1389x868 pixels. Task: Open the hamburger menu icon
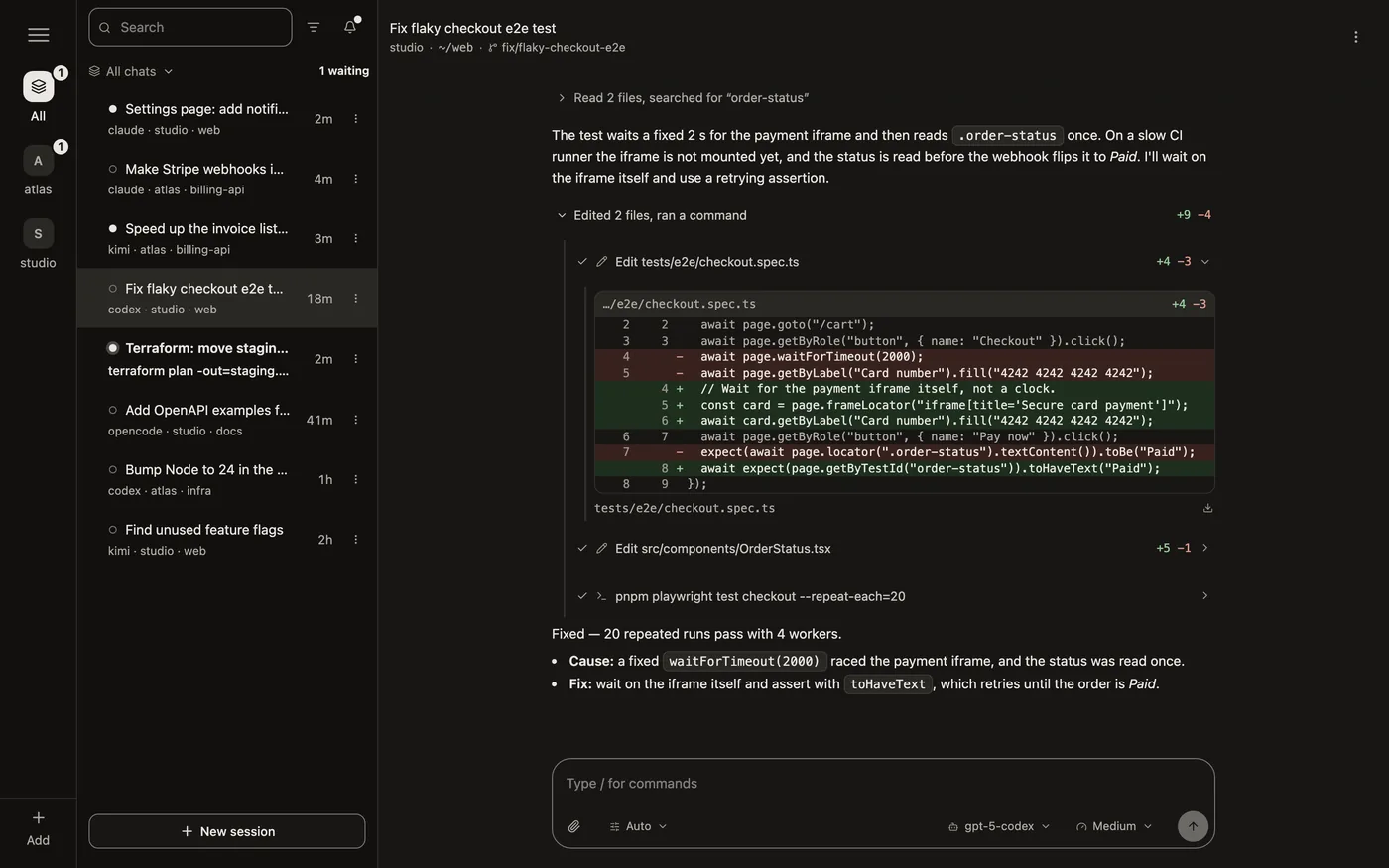coord(39,35)
